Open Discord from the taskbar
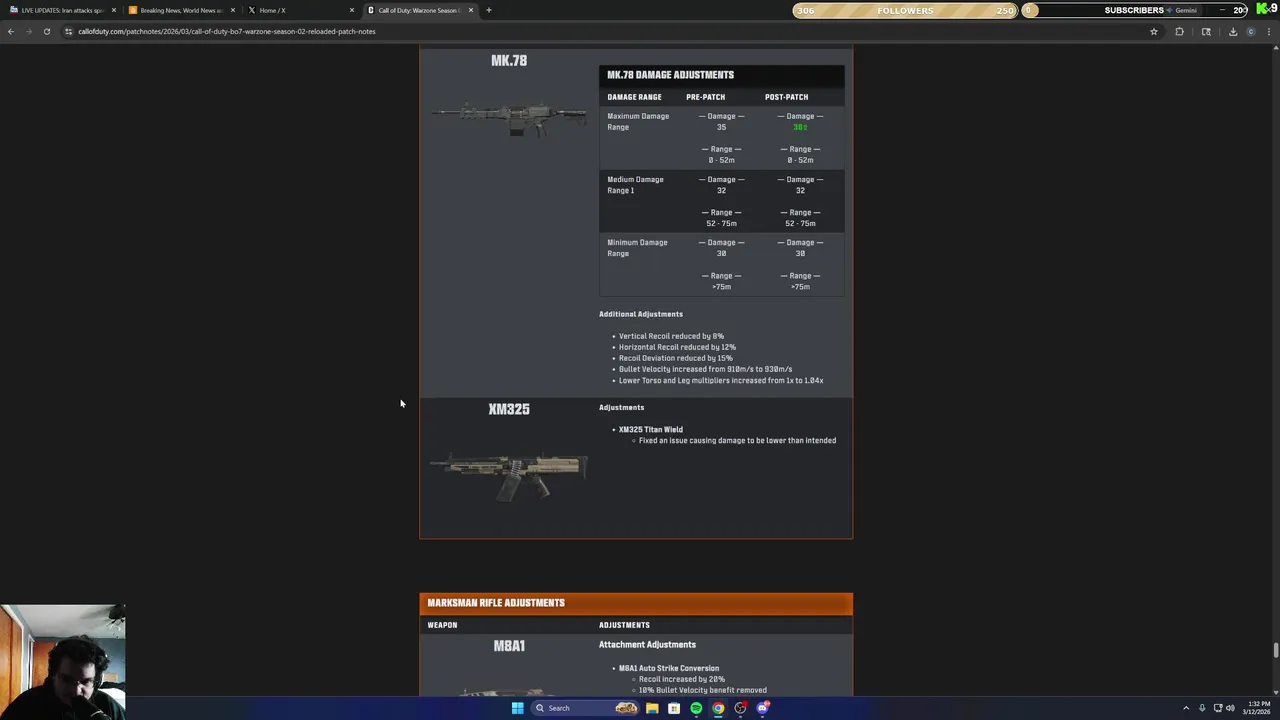Screen dimensions: 1280x720 (x=762, y=708)
